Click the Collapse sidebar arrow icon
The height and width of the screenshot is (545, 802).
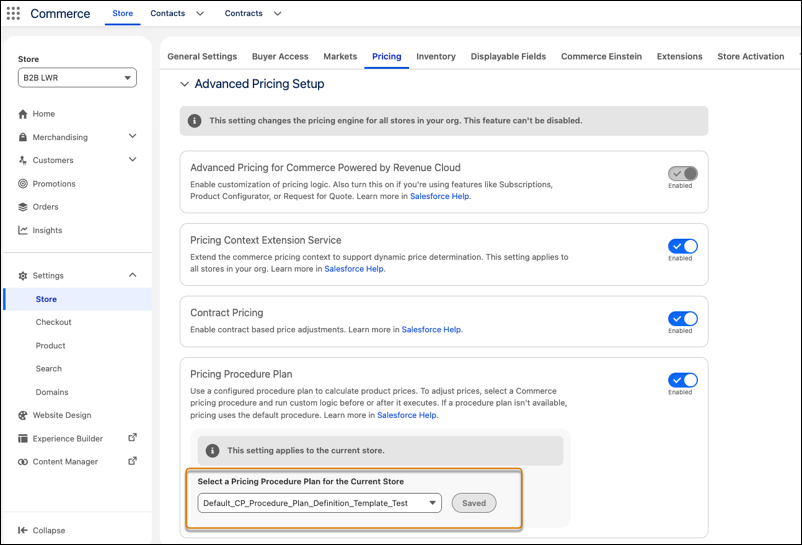pos(23,530)
